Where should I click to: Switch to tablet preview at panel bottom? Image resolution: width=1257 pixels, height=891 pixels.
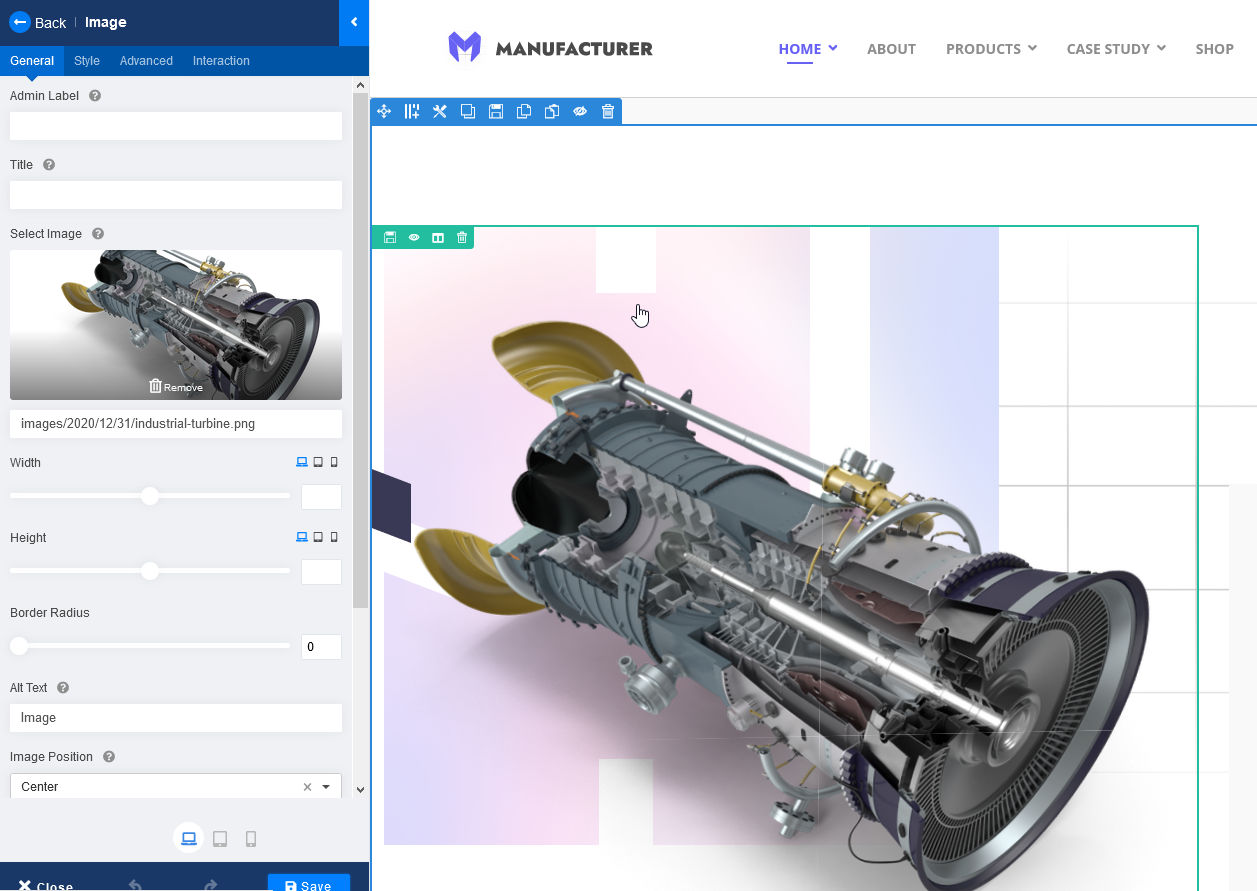click(x=220, y=839)
